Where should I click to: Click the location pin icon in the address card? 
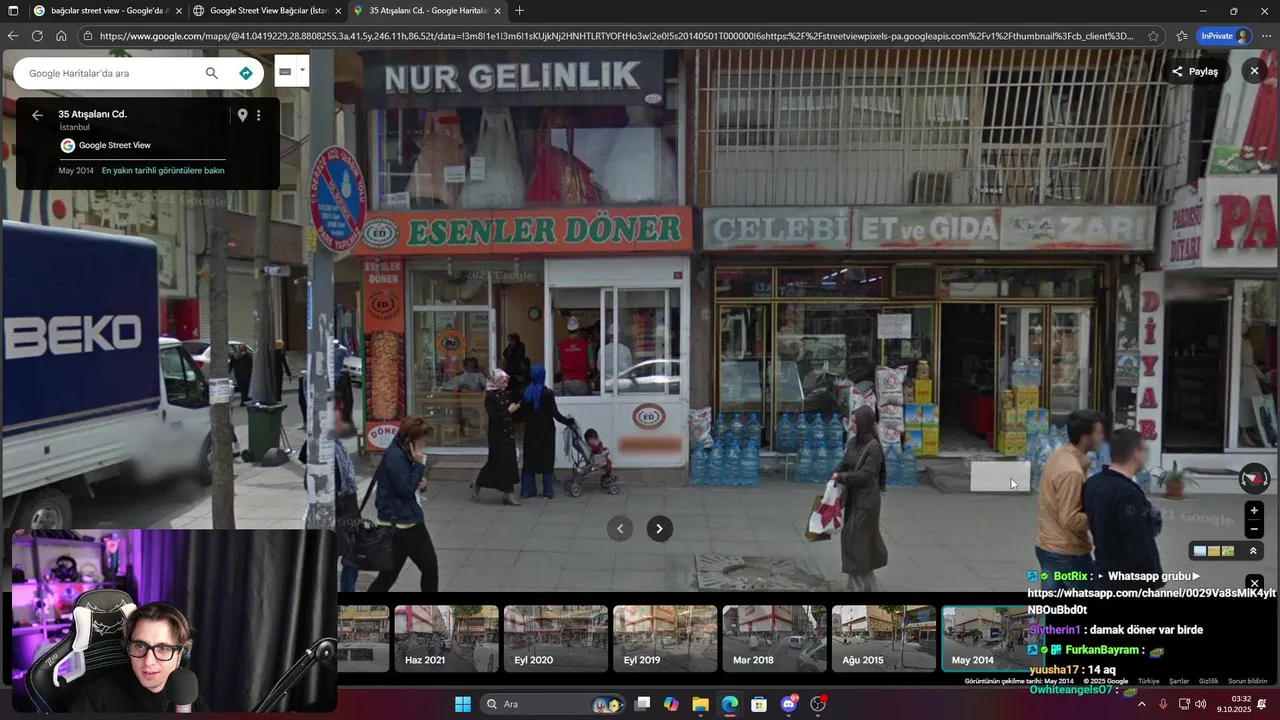click(242, 115)
